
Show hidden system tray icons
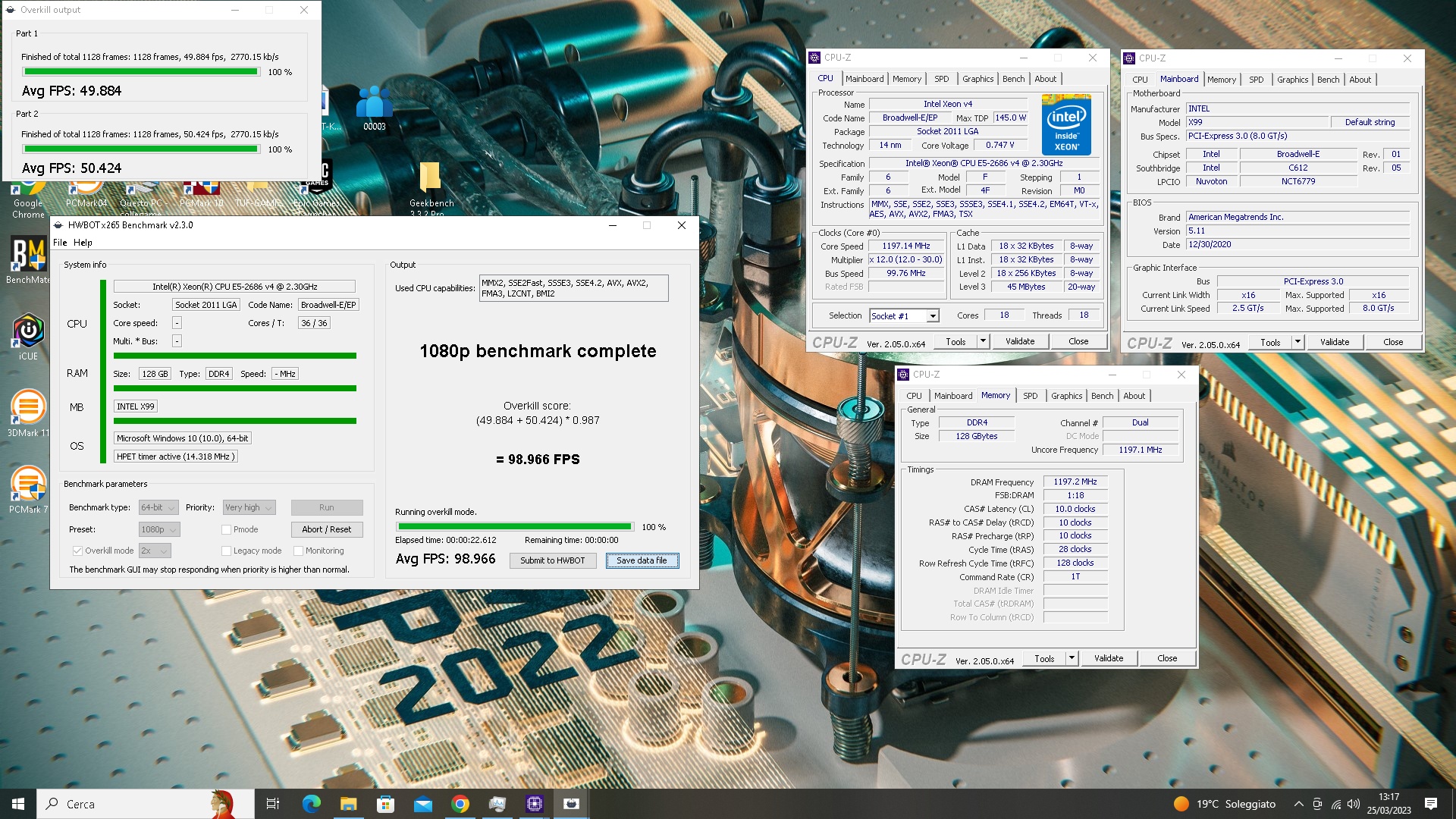click(1298, 804)
